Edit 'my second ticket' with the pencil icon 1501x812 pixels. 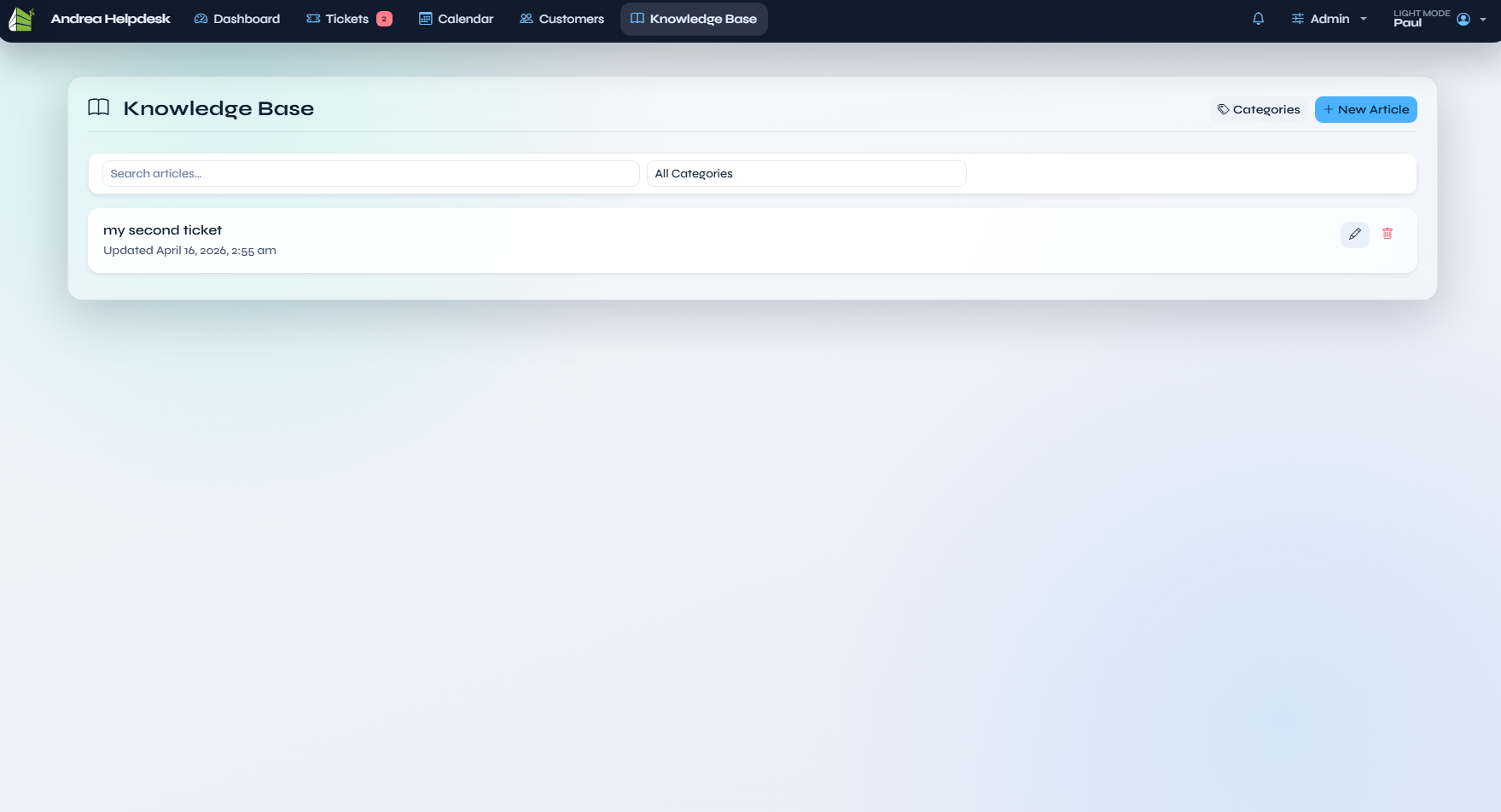coord(1354,234)
